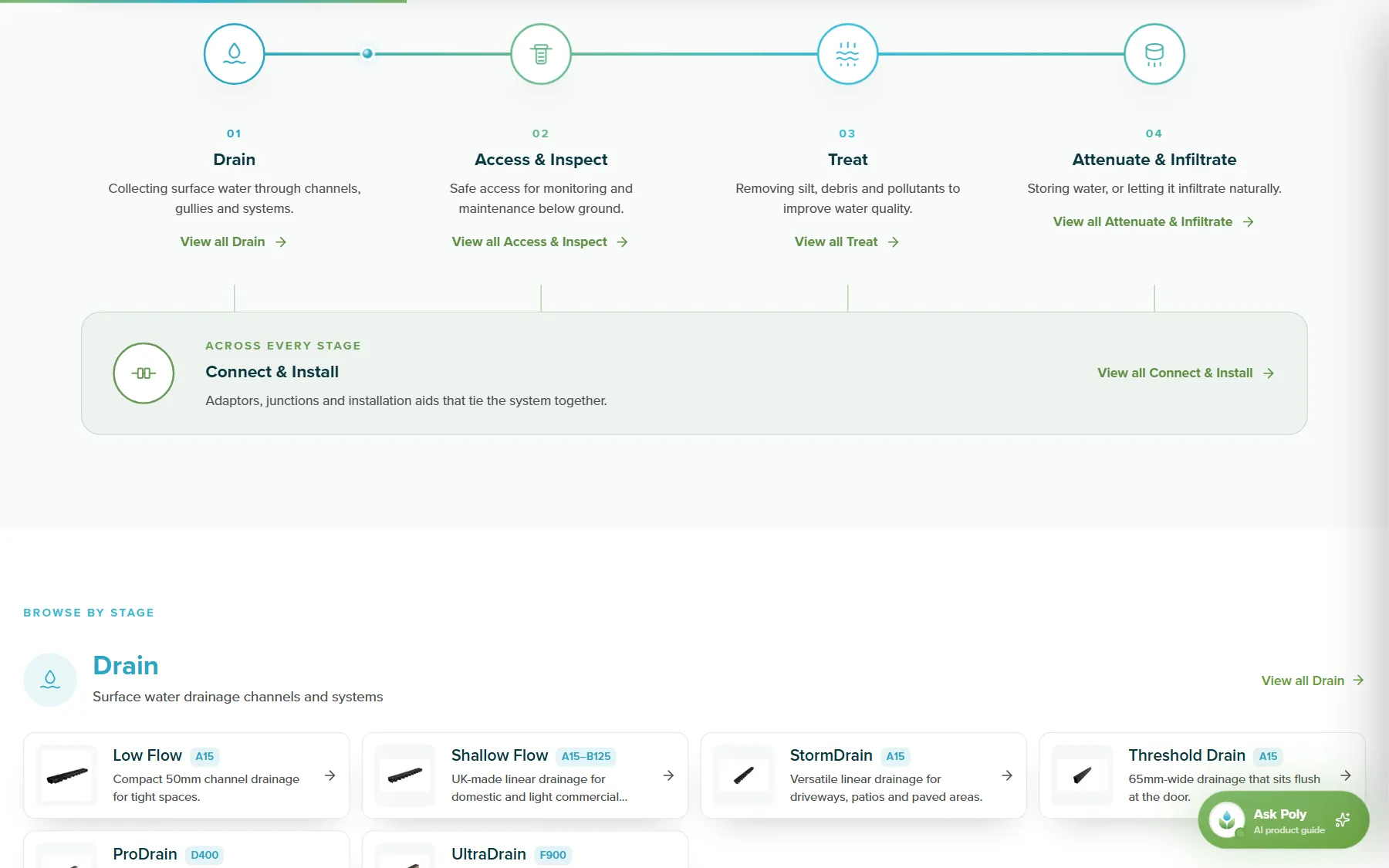Click the ProDrain product title
The height and width of the screenshot is (868, 1389).
point(145,854)
